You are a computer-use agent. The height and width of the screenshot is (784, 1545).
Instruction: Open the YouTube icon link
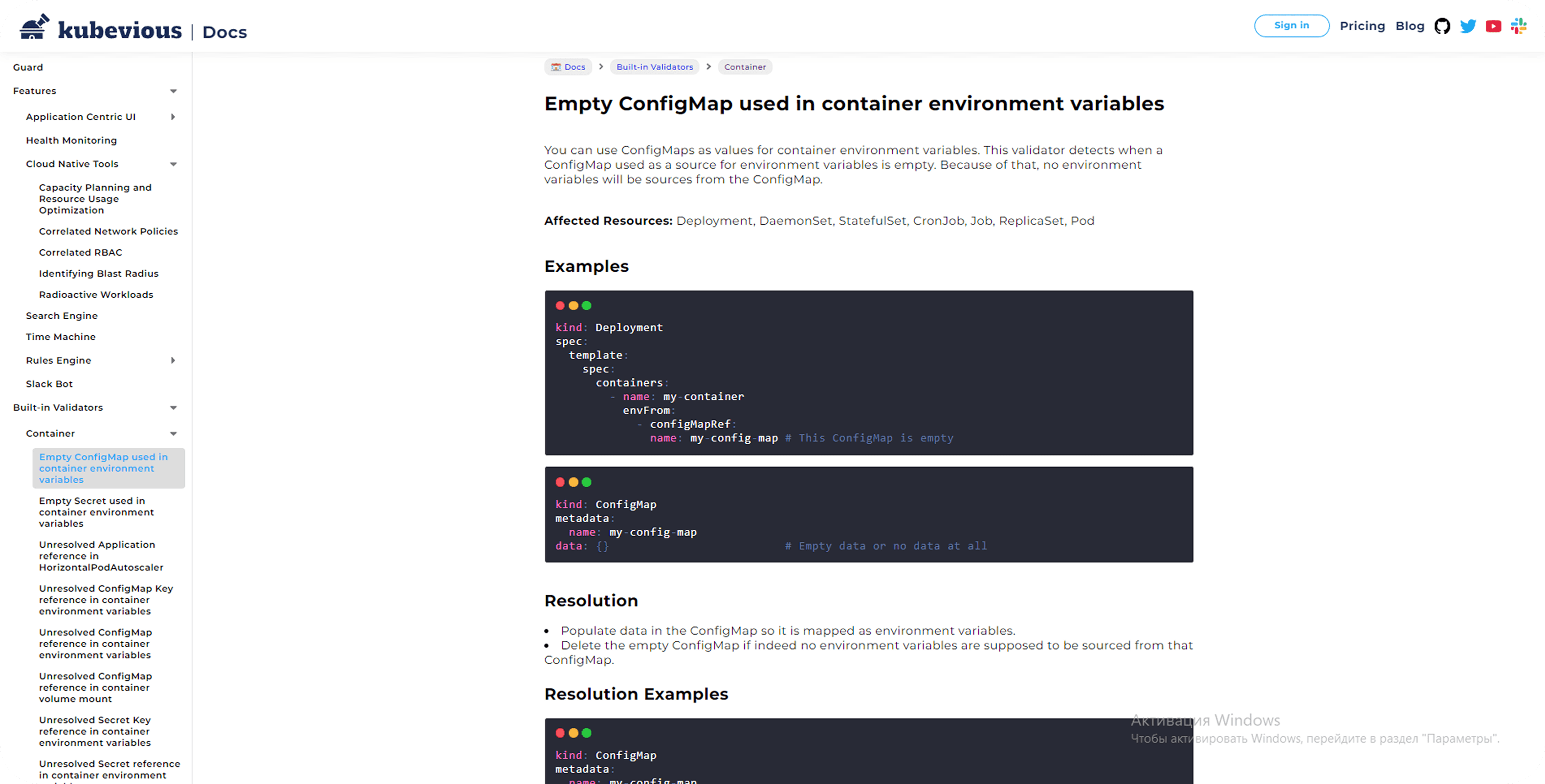click(1493, 26)
